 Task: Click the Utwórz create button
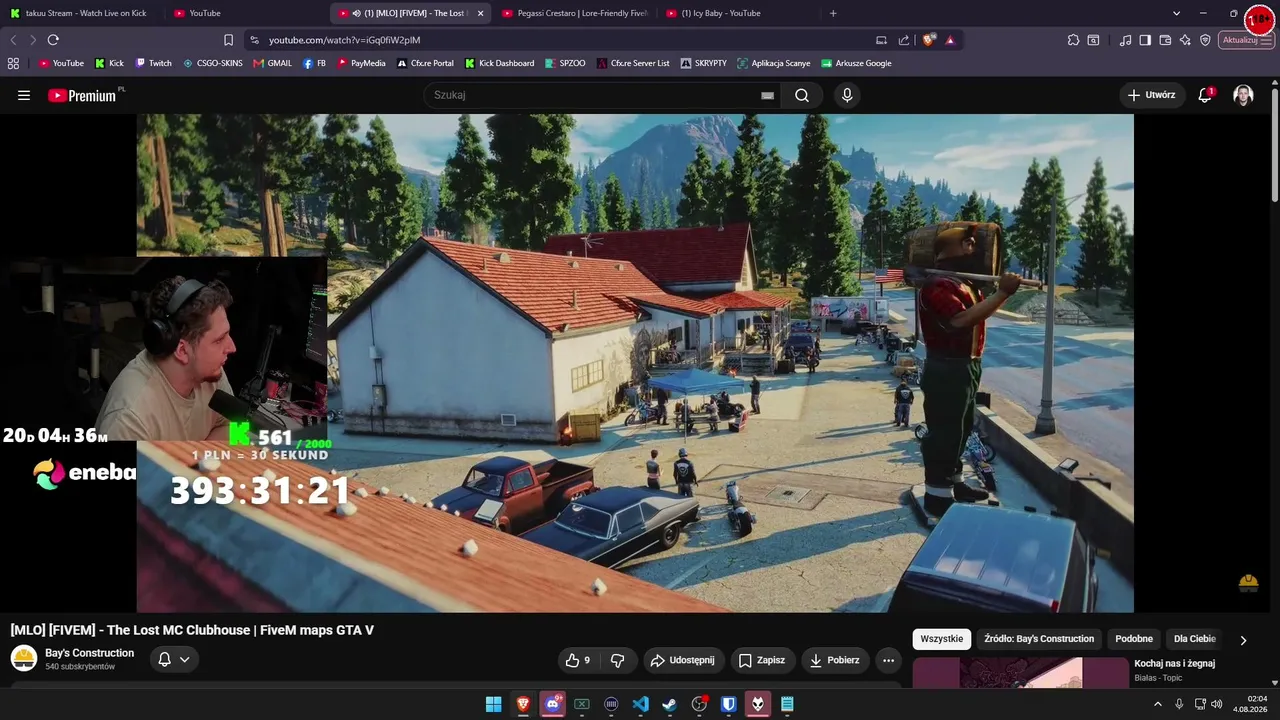1151,95
